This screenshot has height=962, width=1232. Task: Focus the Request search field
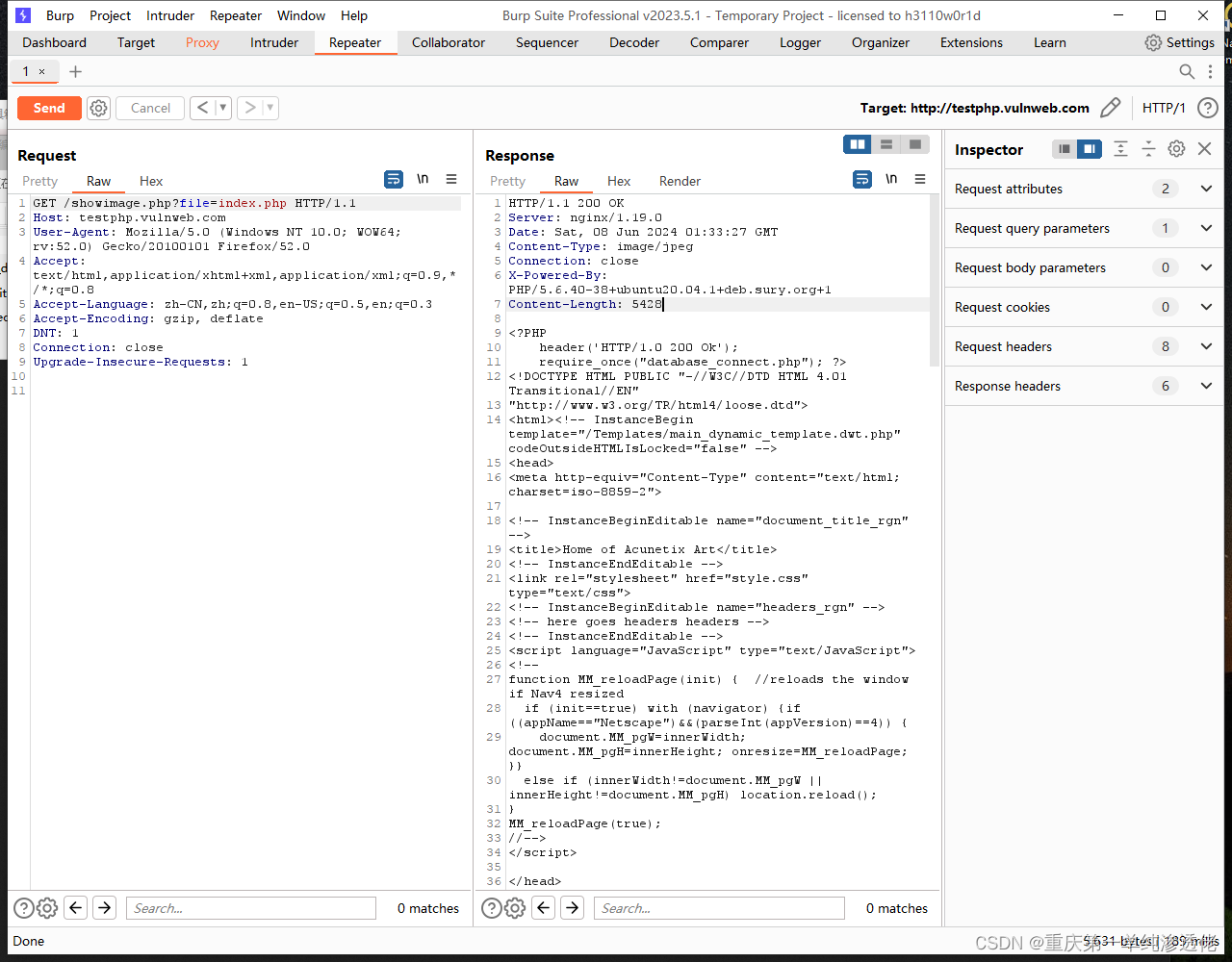(x=250, y=907)
